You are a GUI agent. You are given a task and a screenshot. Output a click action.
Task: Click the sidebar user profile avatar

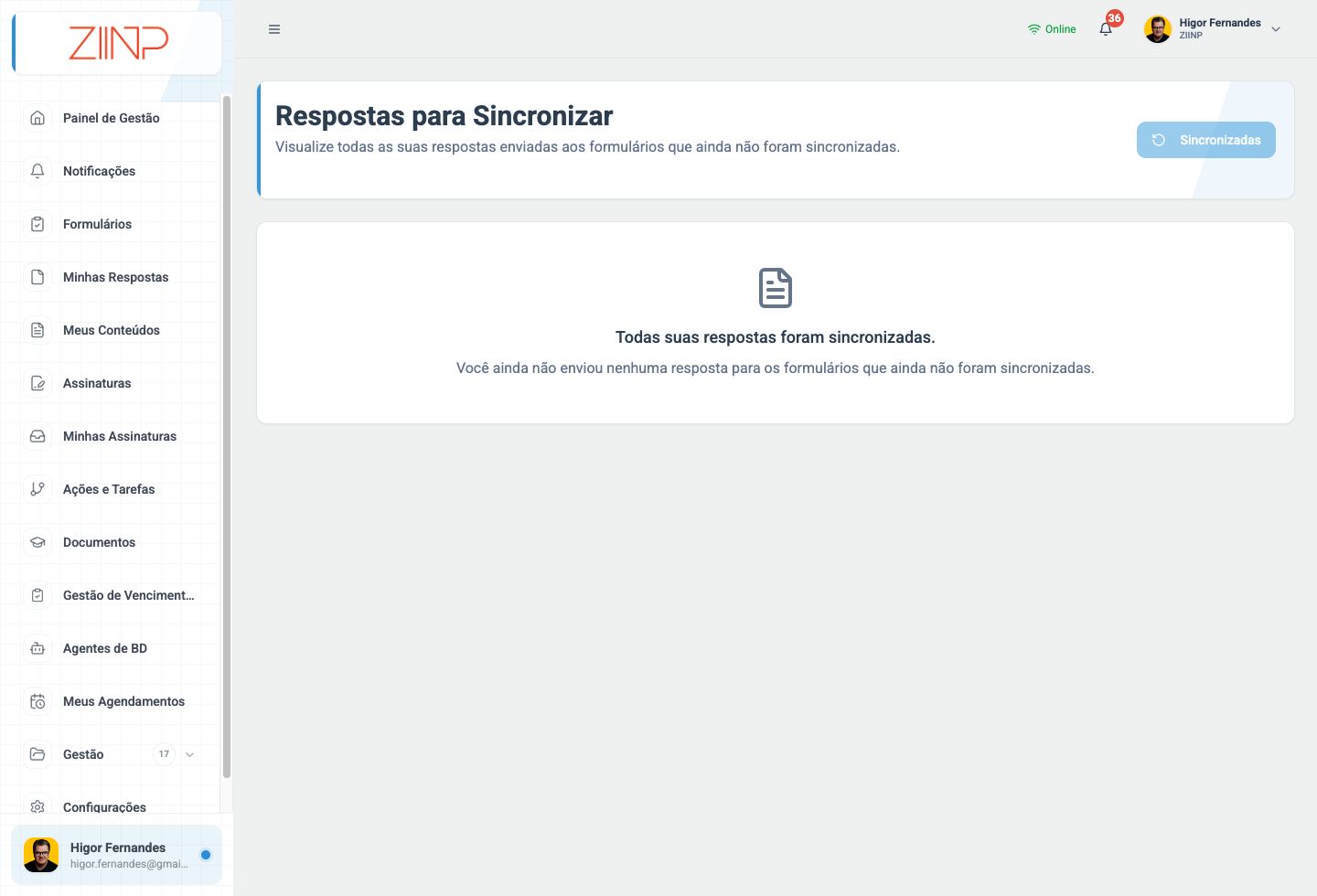[x=41, y=855]
